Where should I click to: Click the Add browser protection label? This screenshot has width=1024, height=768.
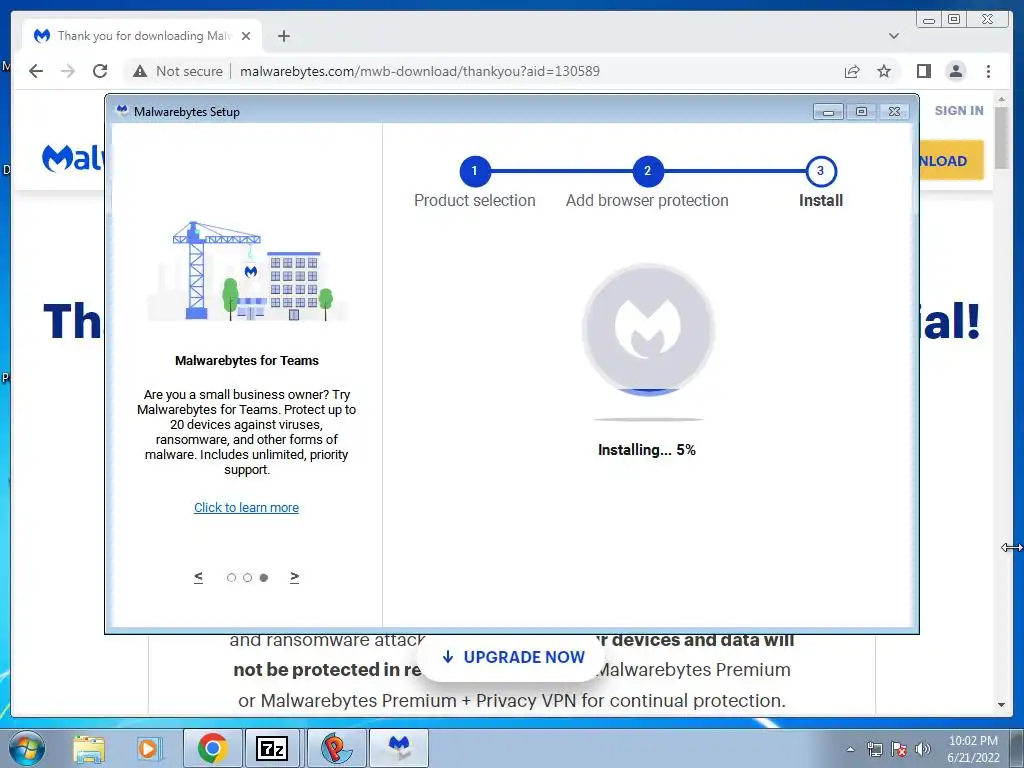[x=647, y=200]
